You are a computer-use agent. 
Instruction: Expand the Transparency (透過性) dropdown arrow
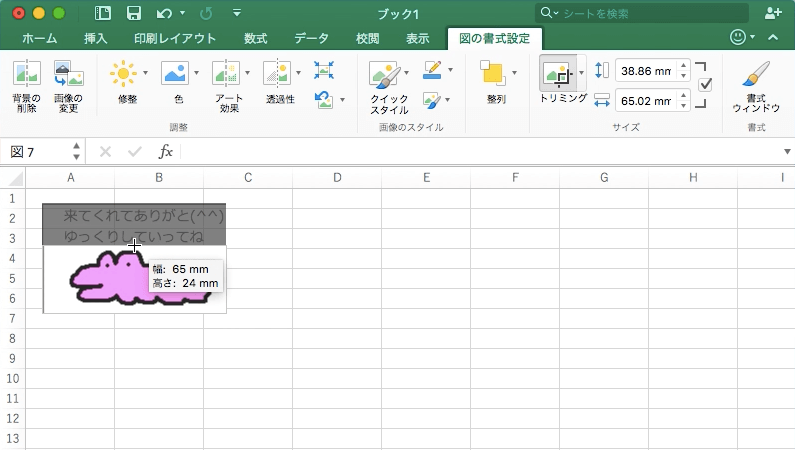coord(298,73)
